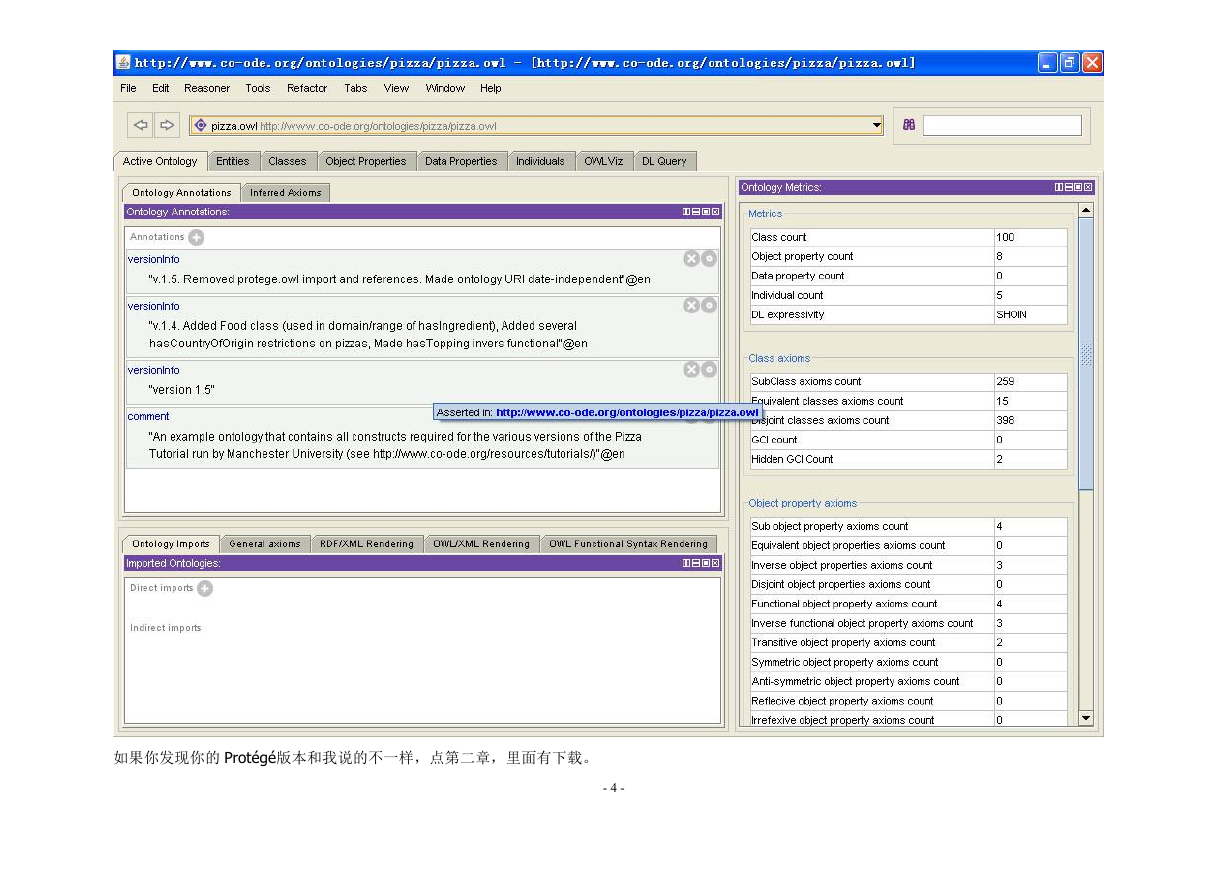The width and height of the screenshot is (1228, 869).
Task: Click the "Hidden GCI Count" row
Action: (x=909, y=459)
